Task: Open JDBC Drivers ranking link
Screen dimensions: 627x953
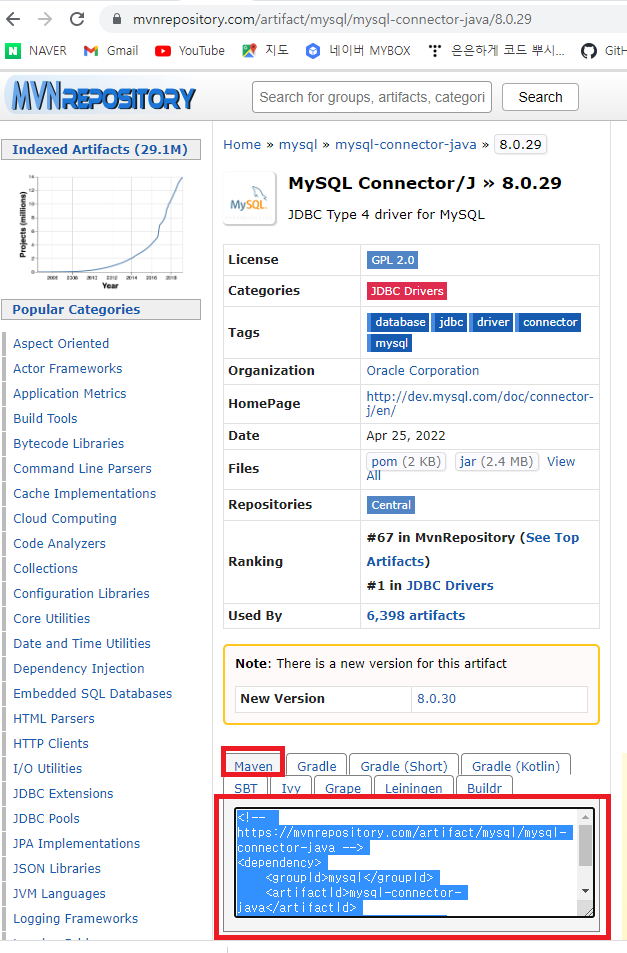Action: 450,586
